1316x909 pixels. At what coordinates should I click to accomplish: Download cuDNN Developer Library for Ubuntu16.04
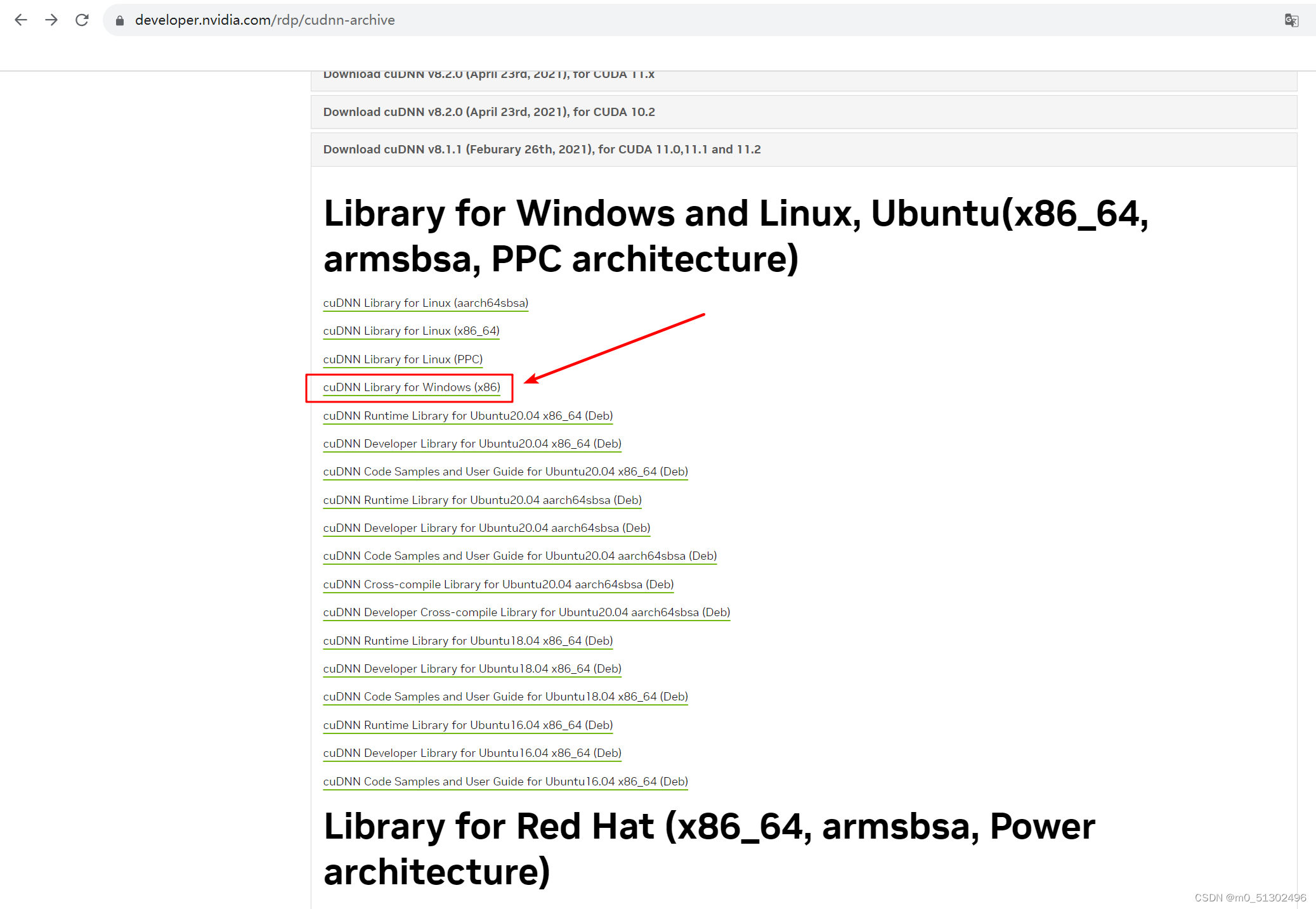[x=472, y=753]
